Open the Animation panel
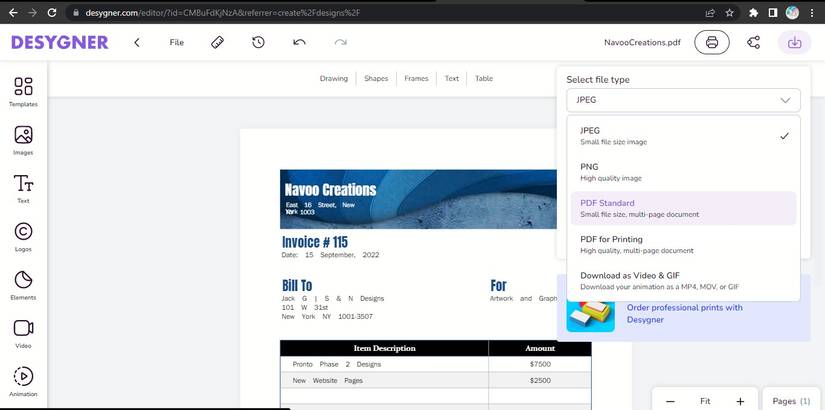Image resolution: width=825 pixels, height=410 pixels. point(23,382)
